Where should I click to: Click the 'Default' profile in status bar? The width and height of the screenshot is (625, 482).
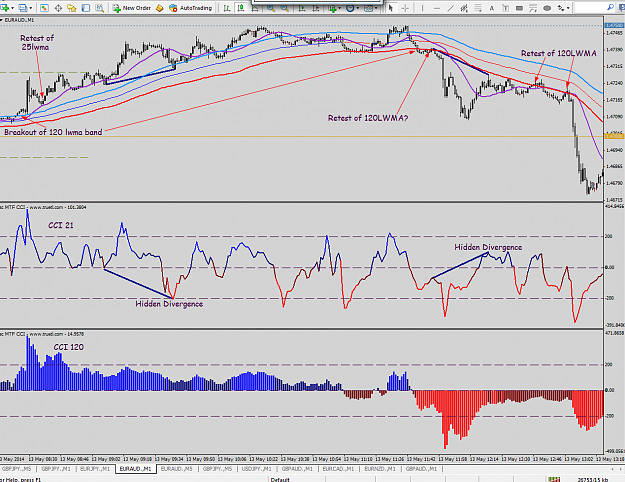280,479
